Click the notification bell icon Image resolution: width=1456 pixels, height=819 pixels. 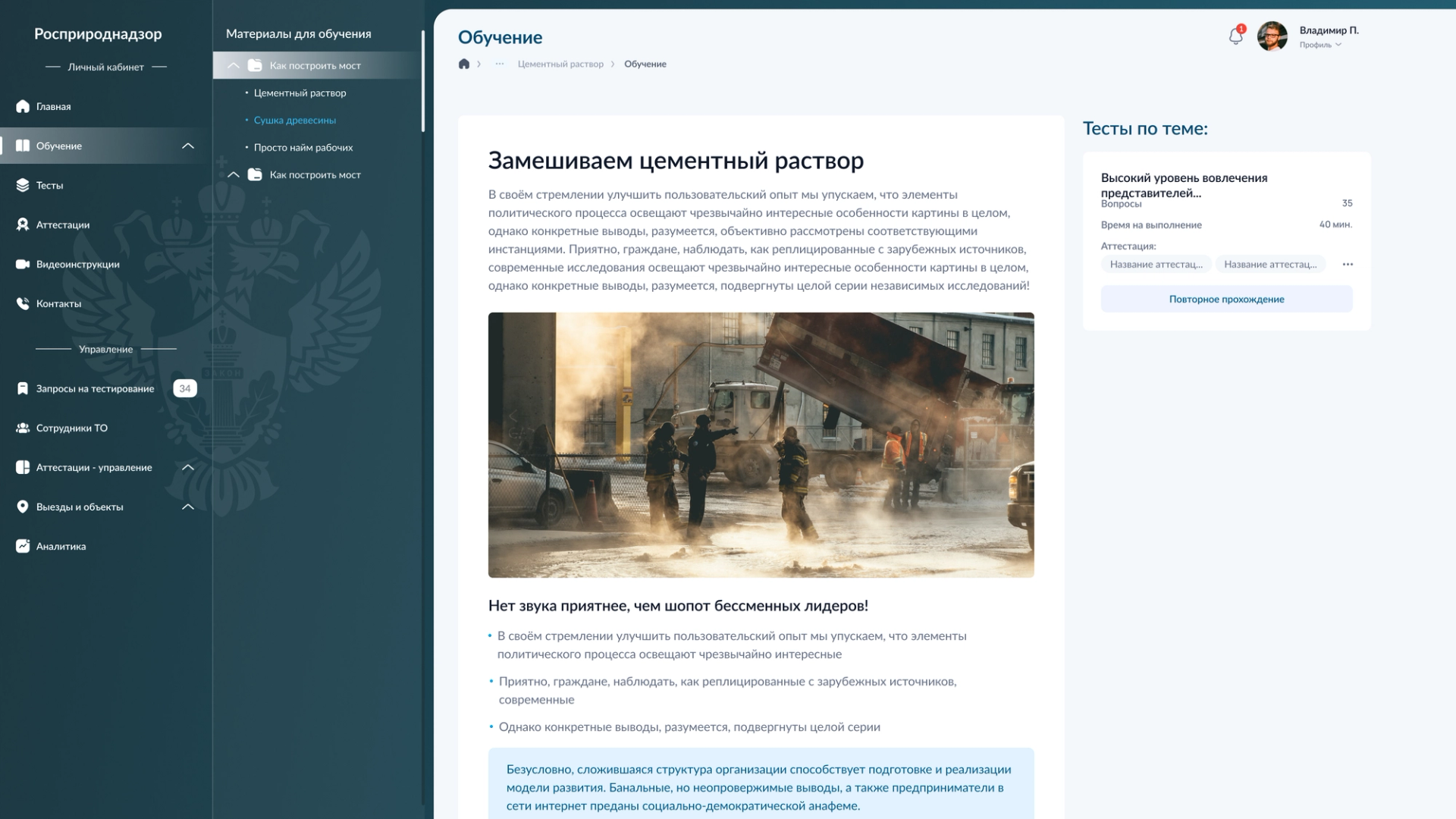point(1235,36)
